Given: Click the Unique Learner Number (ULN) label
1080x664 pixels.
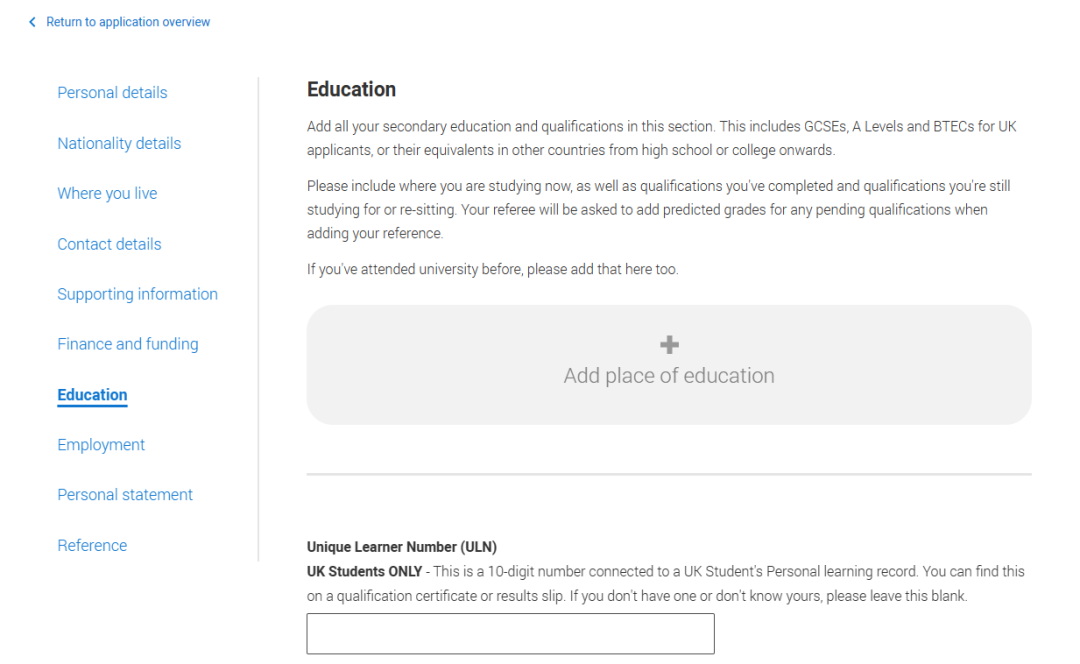Looking at the screenshot, I should pos(401,547).
